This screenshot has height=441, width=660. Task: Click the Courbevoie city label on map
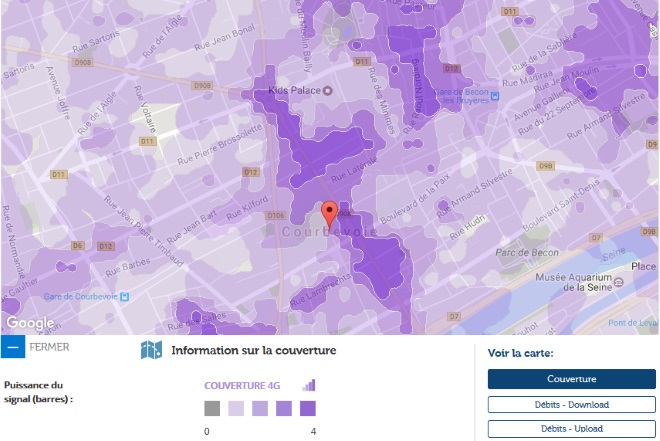(x=329, y=232)
